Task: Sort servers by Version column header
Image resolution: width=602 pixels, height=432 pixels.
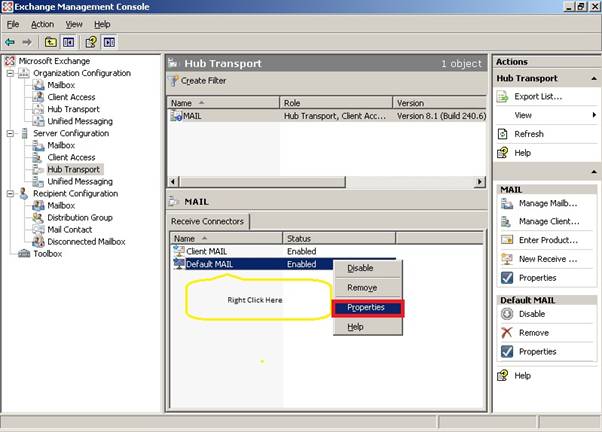Action: tap(440, 103)
